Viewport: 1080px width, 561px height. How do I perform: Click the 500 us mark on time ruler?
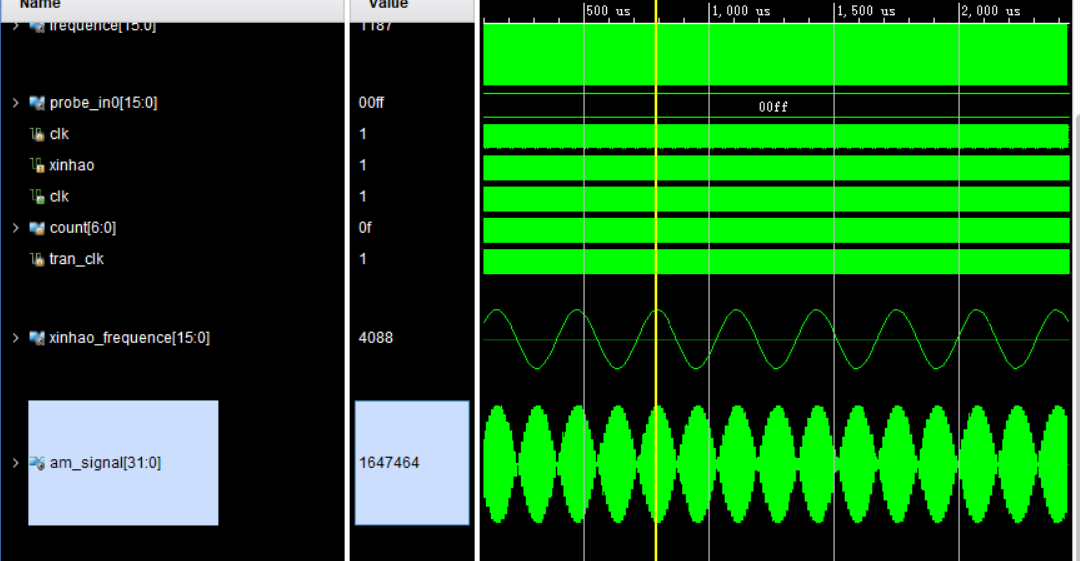tap(608, 11)
